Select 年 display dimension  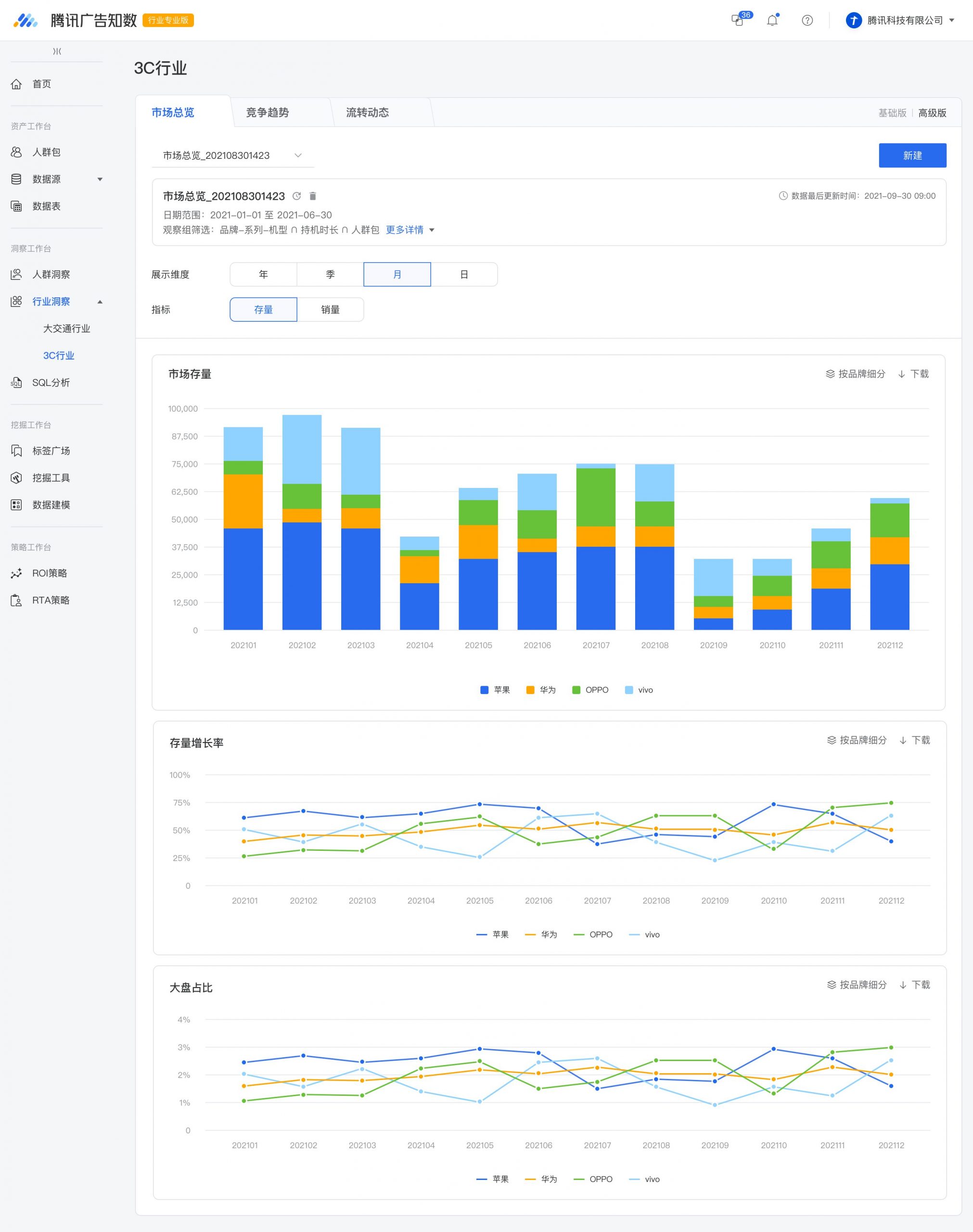263,274
